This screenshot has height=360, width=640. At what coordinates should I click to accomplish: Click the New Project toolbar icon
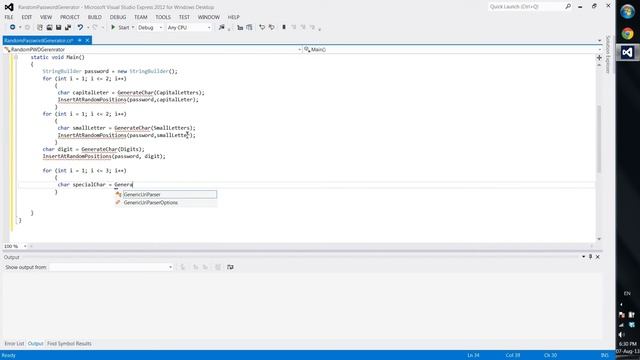point(40,27)
